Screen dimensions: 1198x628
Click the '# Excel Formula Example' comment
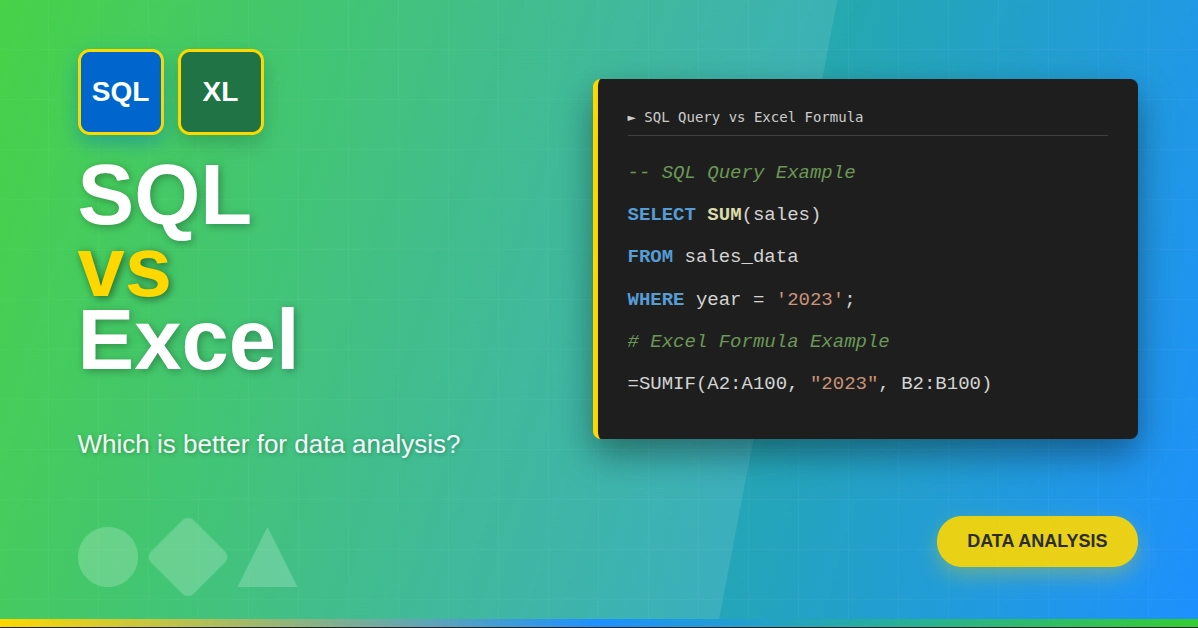coord(758,342)
